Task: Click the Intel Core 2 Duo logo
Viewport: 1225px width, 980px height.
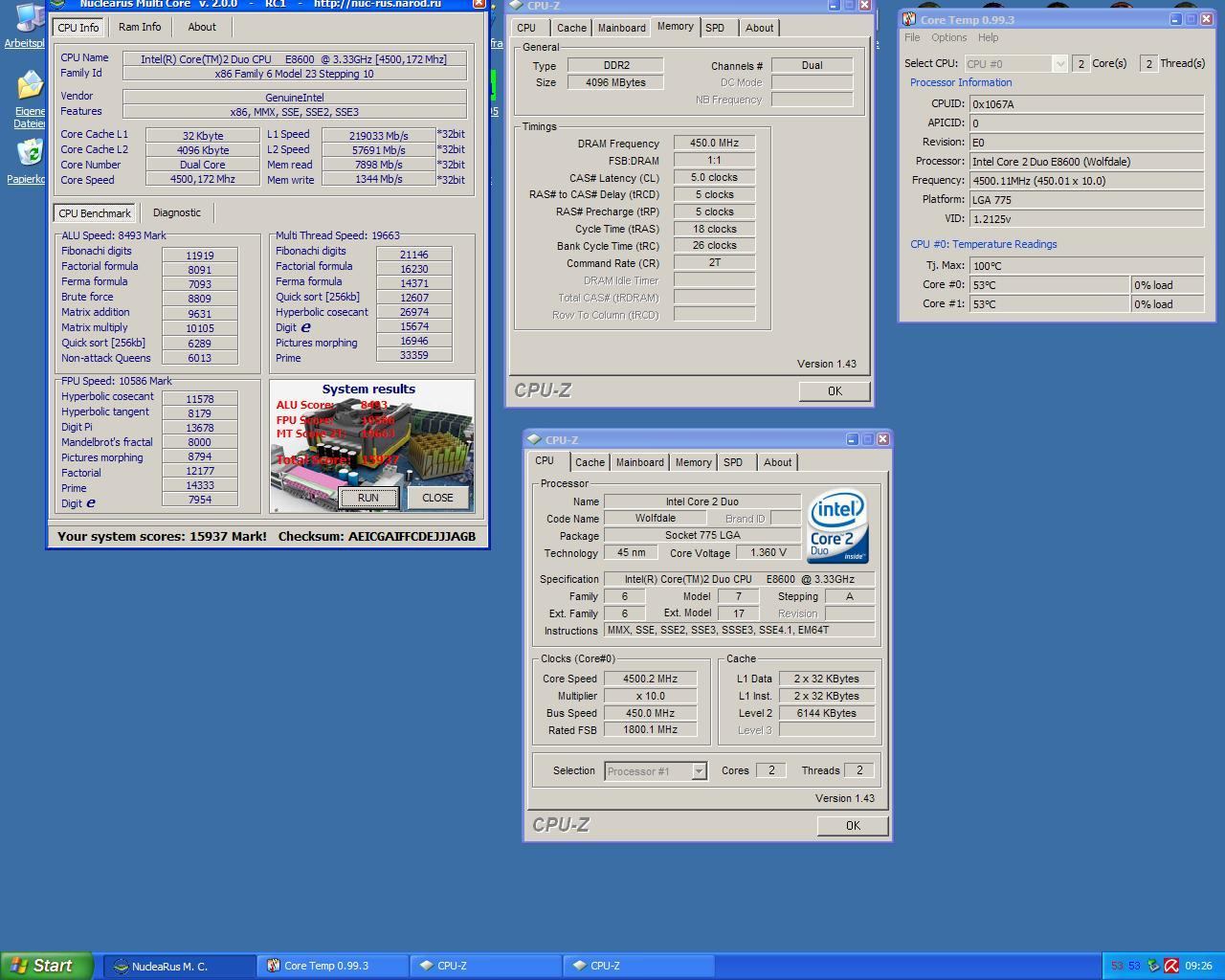Action: coord(837,526)
